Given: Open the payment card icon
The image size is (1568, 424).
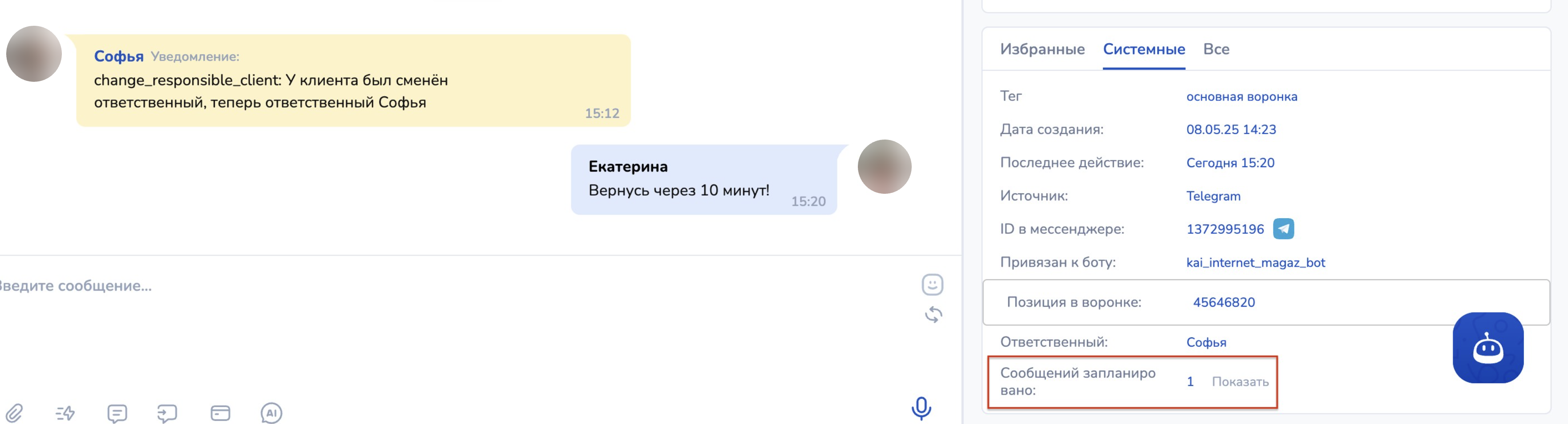Looking at the screenshot, I should (220, 413).
